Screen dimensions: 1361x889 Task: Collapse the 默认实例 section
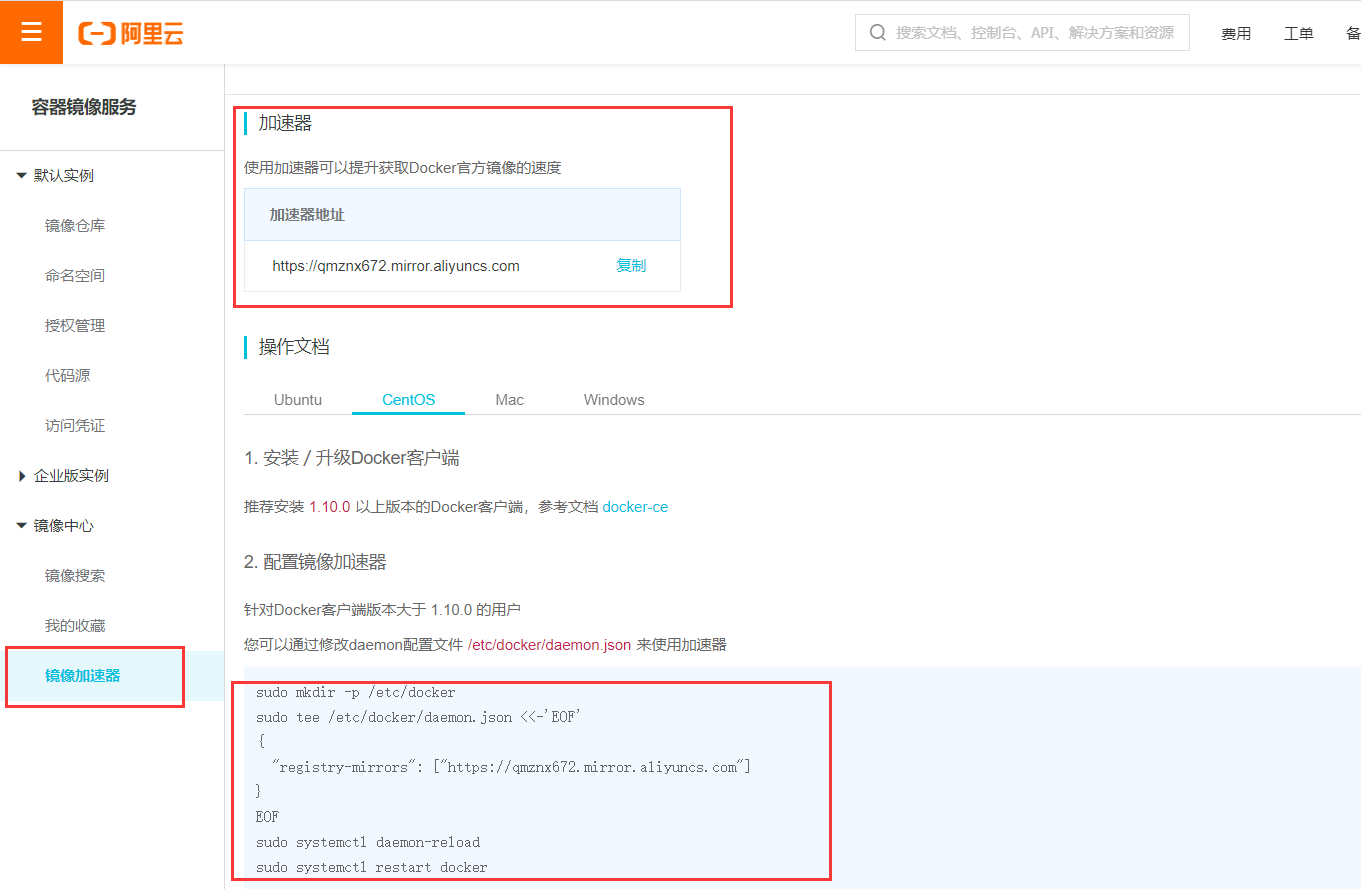[55, 176]
